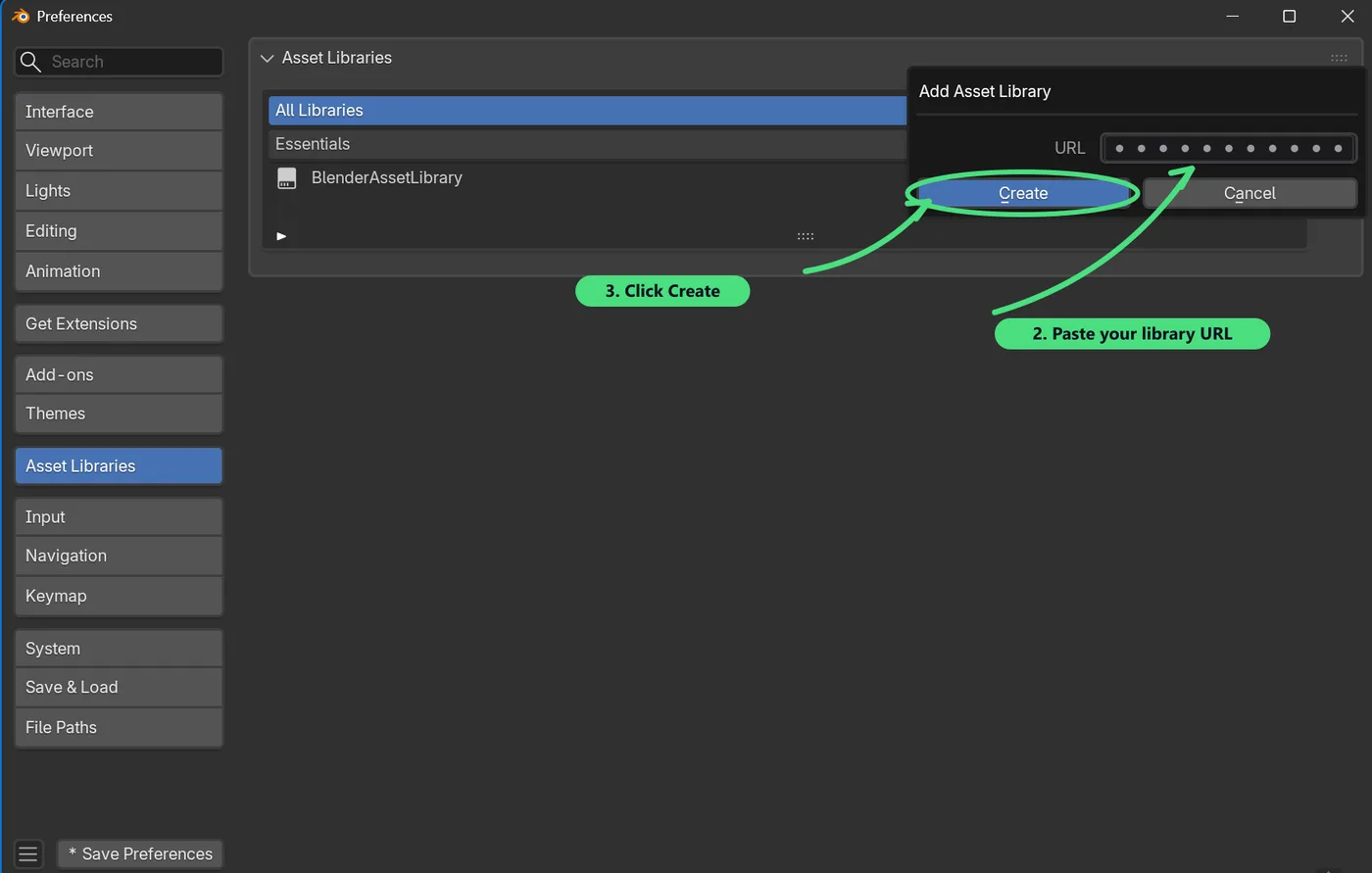This screenshot has height=873, width=1372.
Task: Open the Get Extensions section
Action: [x=119, y=323]
